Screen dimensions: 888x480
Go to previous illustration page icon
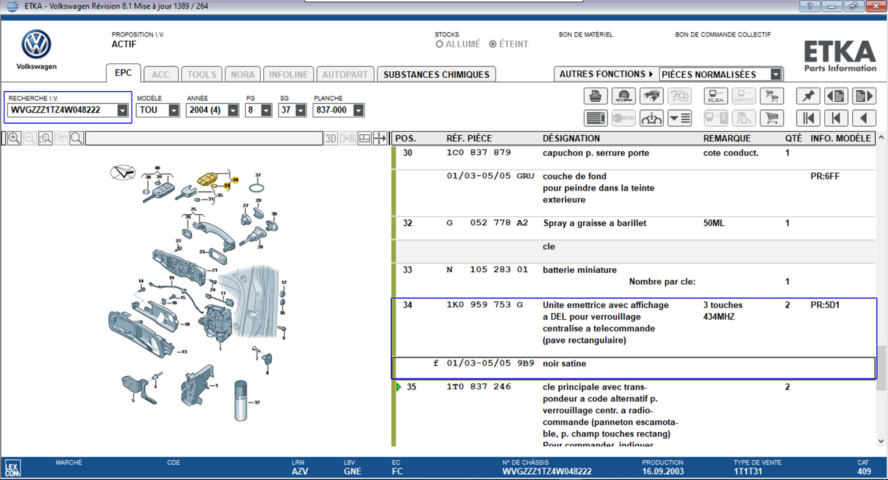click(x=836, y=96)
